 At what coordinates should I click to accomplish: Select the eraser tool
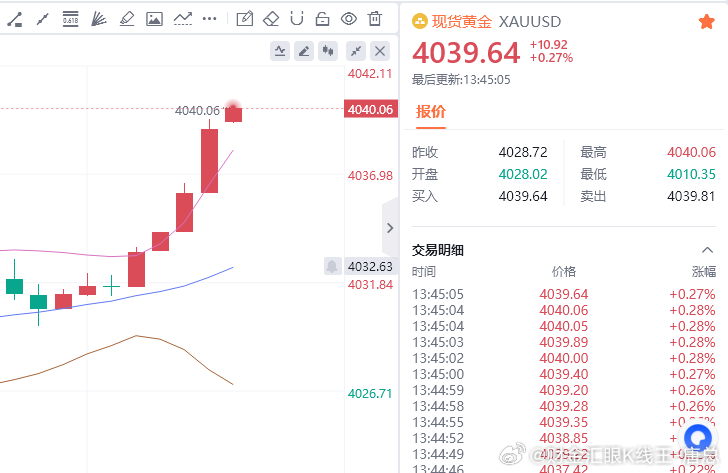(x=271, y=19)
